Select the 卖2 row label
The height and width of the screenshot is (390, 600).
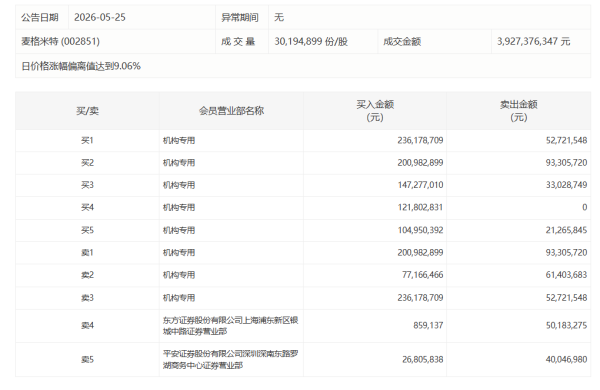coord(87,275)
